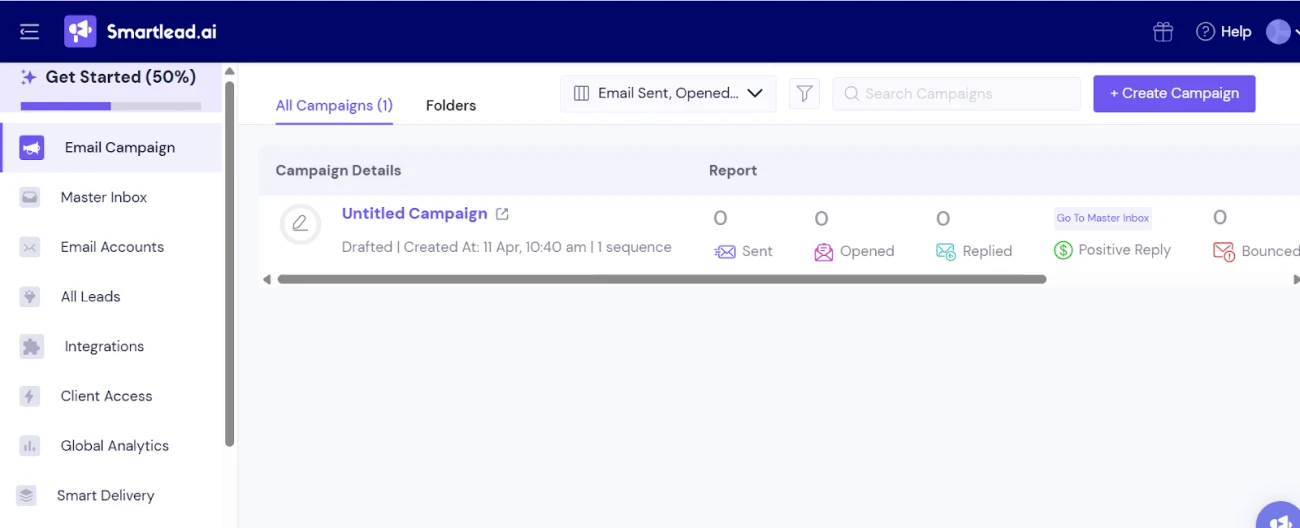Click the Campaign Details column header
This screenshot has width=1300, height=528.
coord(338,171)
